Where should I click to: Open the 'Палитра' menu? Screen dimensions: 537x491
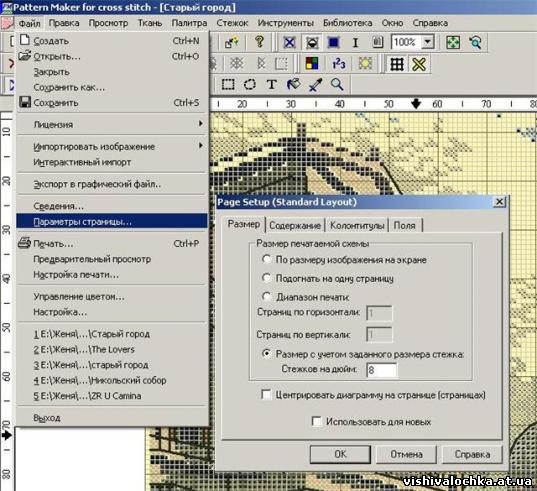pos(189,23)
